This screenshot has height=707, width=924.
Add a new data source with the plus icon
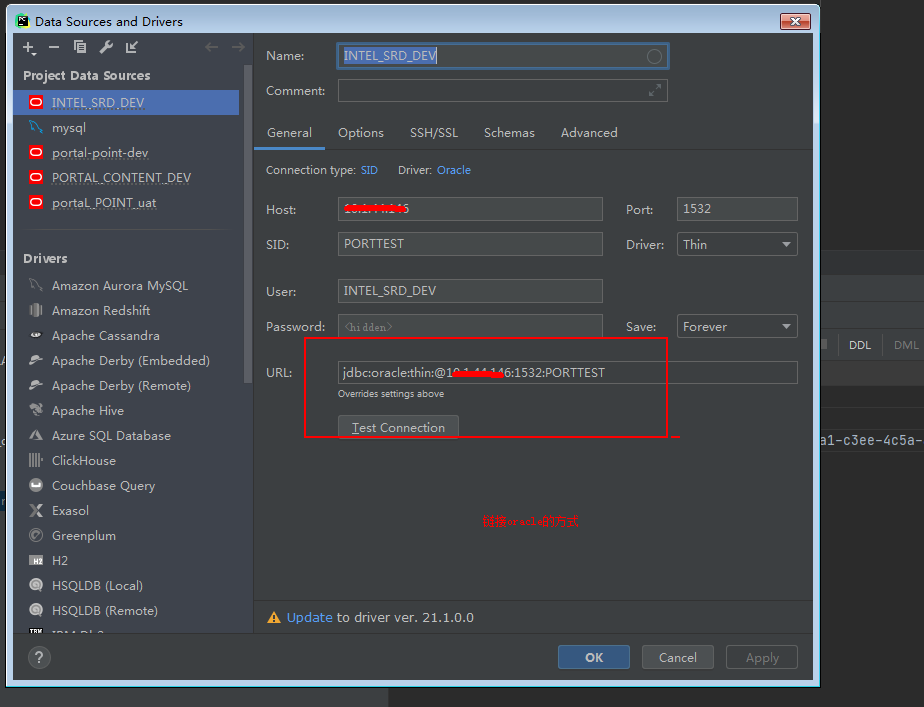click(x=28, y=47)
